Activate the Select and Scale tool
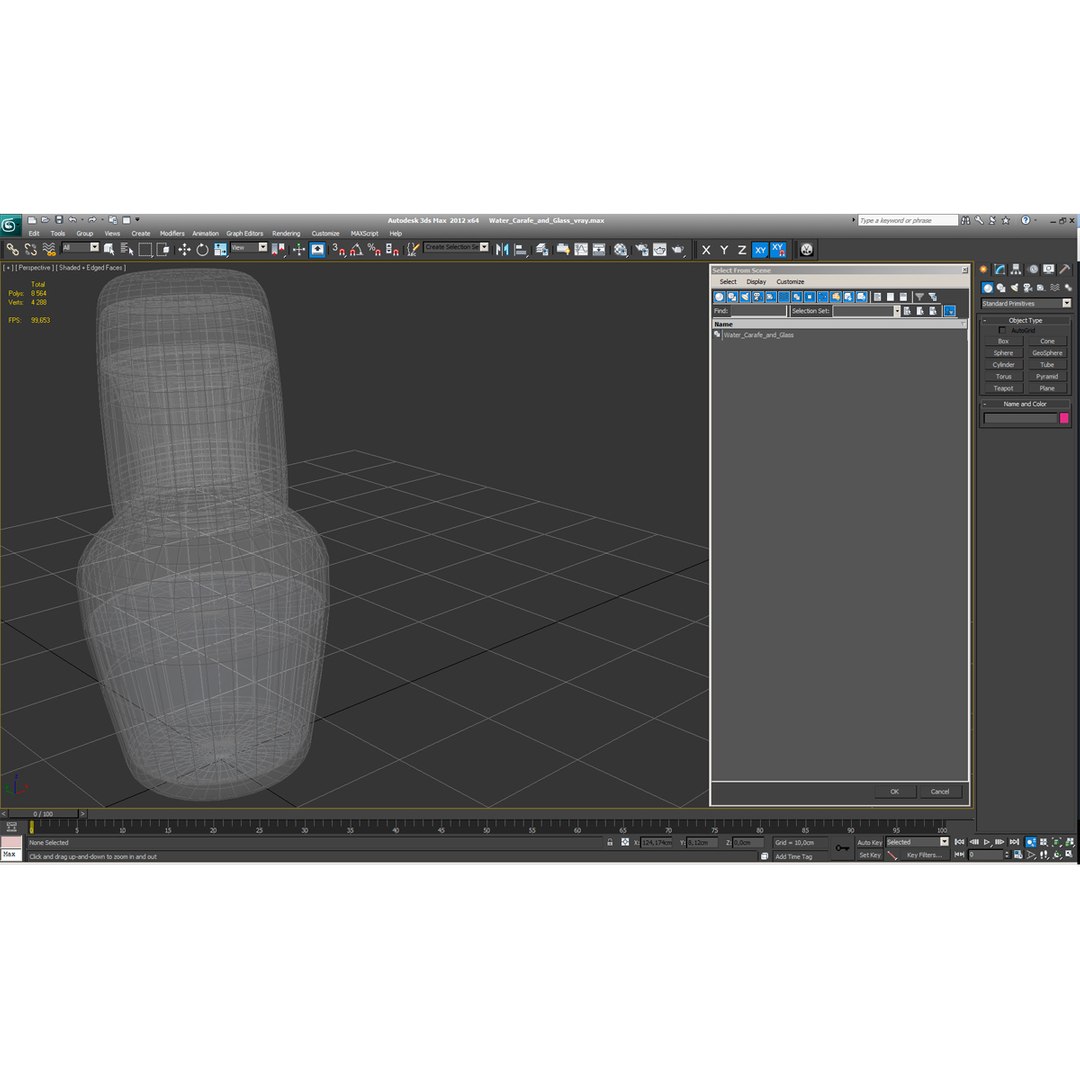 pos(220,249)
